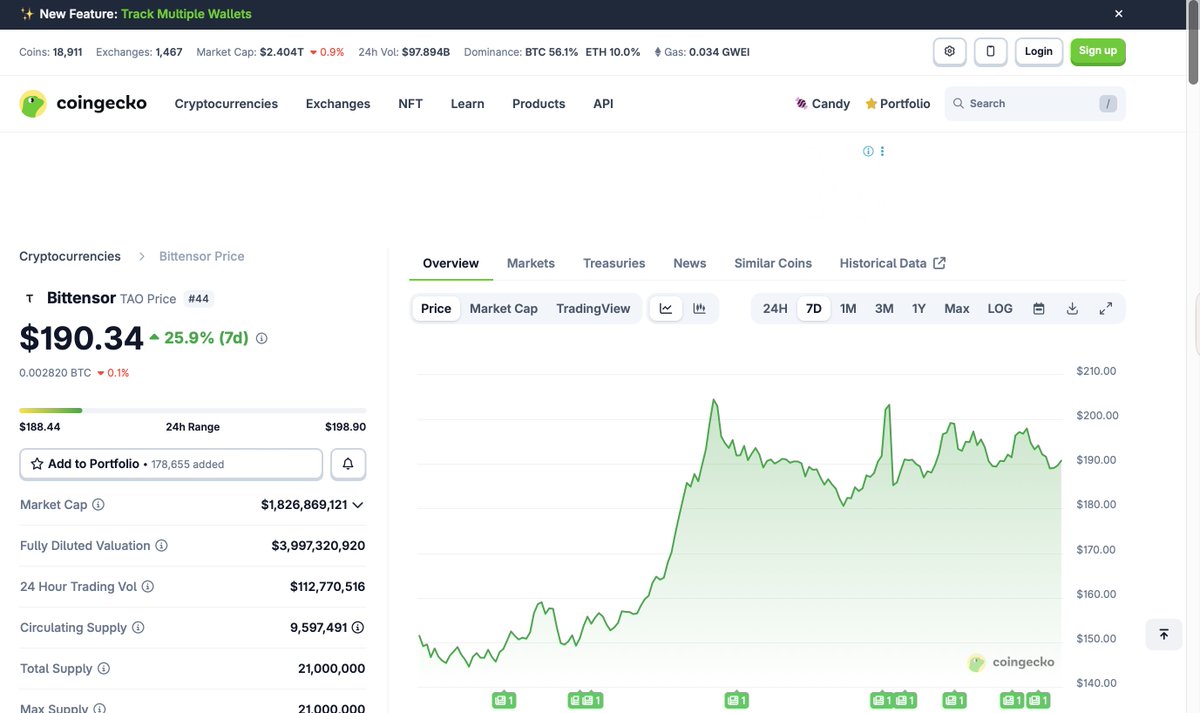Open the Exchanges nav menu
The width and height of the screenshot is (1200, 713).
pos(338,104)
